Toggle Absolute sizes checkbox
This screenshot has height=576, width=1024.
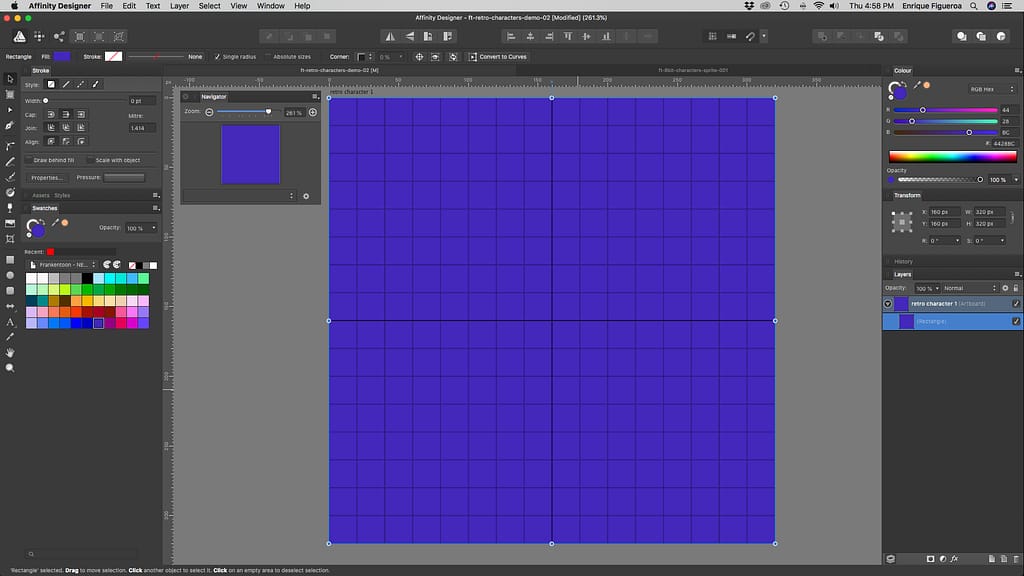[268, 57]
